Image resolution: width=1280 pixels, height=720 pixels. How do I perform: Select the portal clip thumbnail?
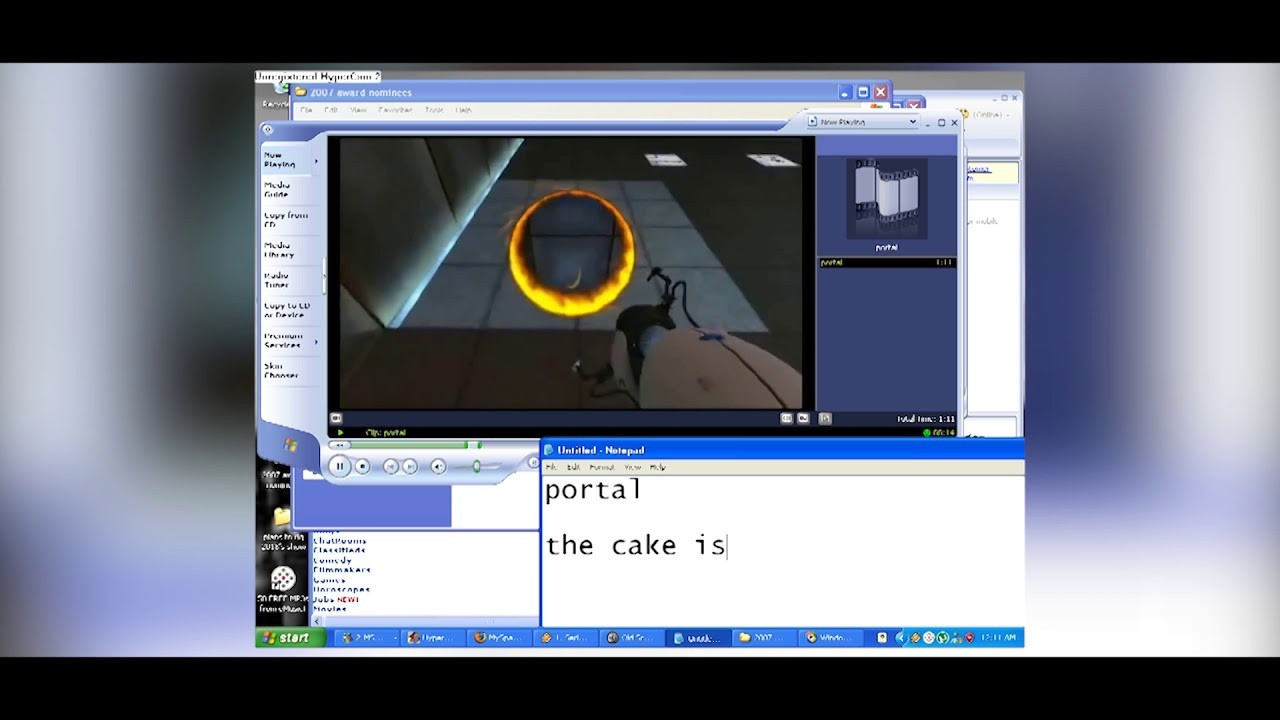886,200
